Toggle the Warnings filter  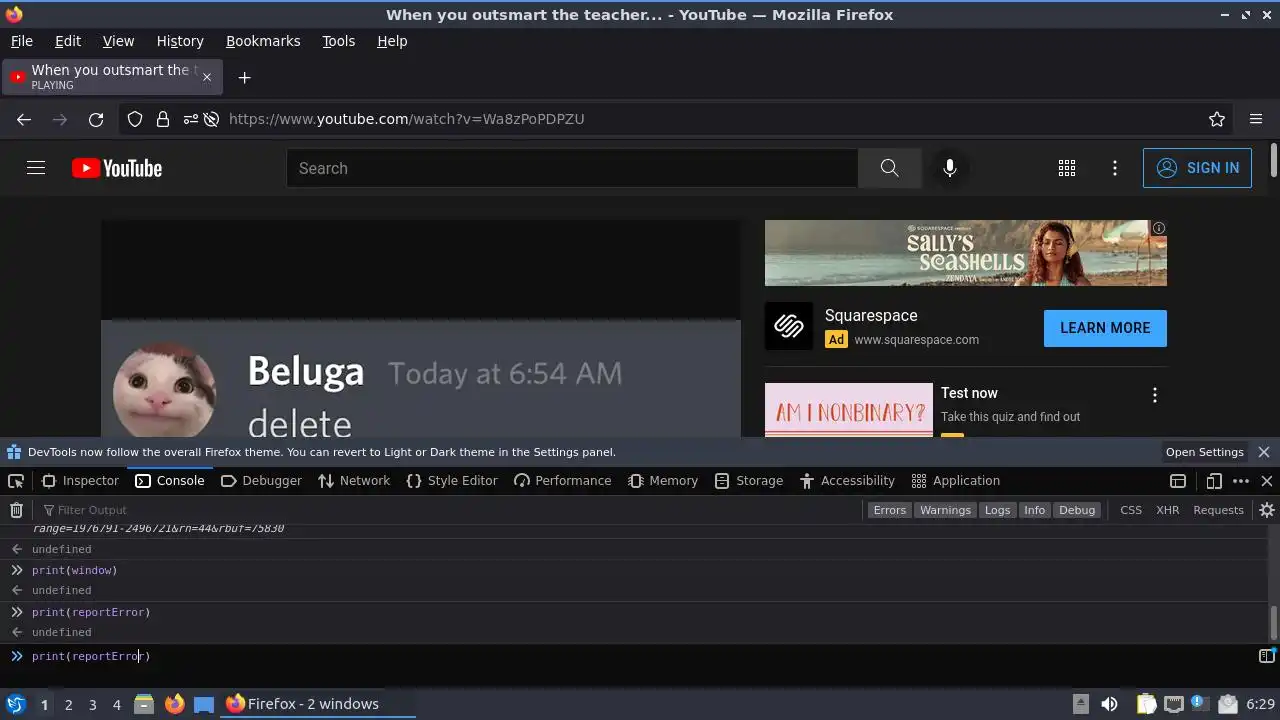click(x=945, y=510)
